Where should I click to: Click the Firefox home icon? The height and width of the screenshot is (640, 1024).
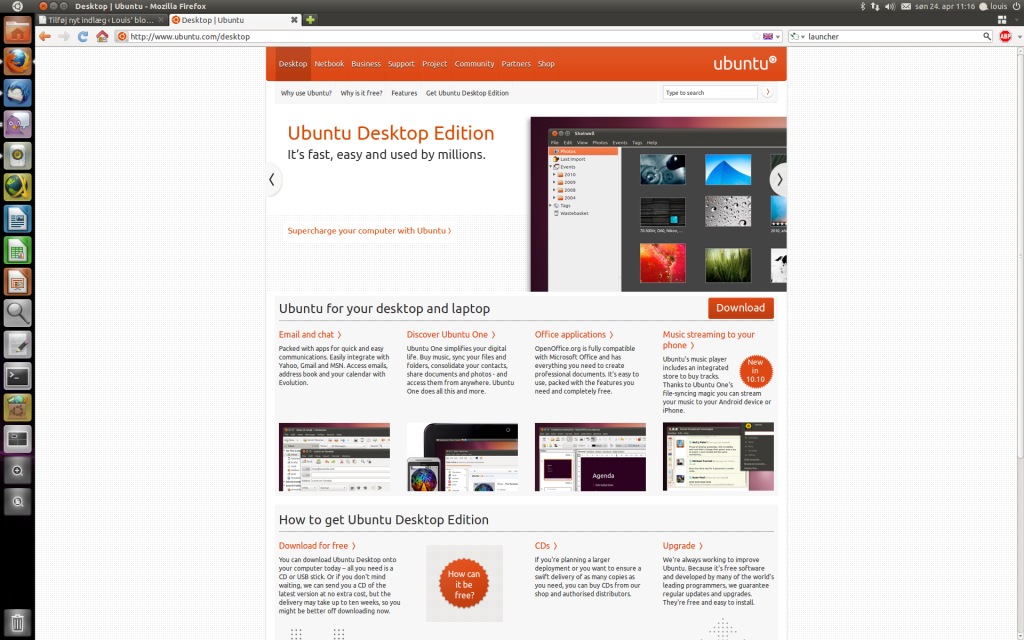tap(102, 36)
